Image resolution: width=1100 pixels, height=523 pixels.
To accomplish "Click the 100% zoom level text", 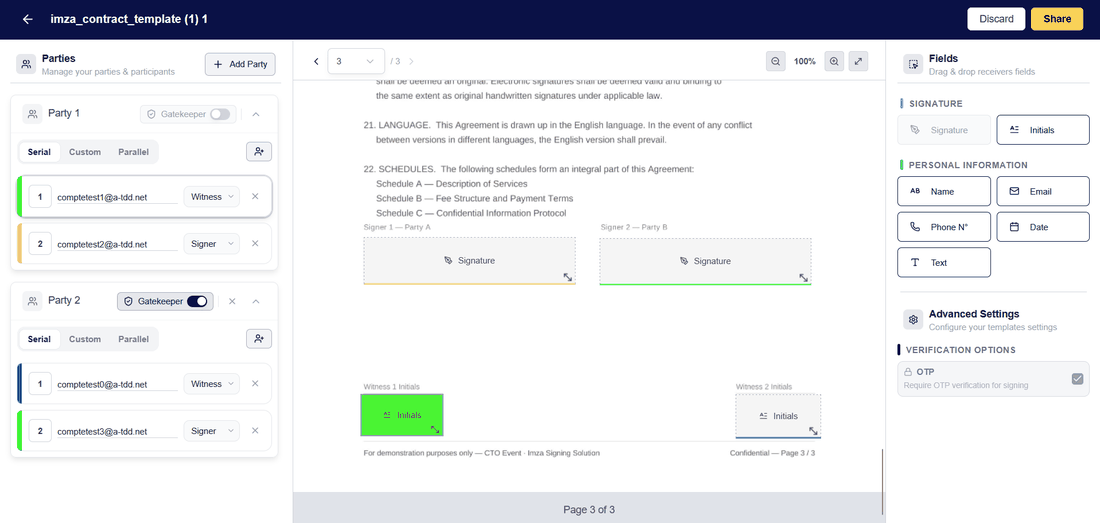I will [805, 62].
